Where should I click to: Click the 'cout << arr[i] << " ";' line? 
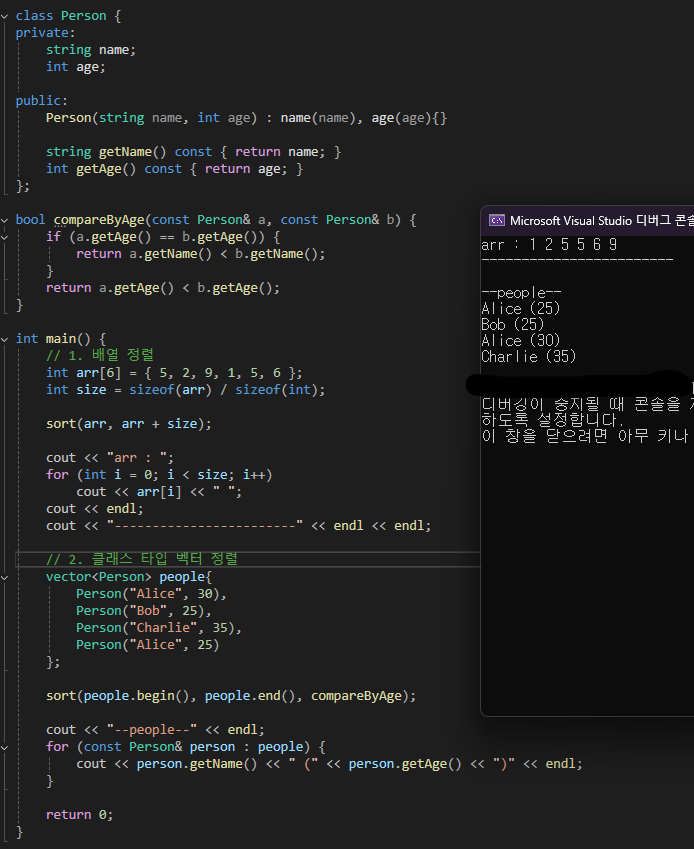coord(159,492)
